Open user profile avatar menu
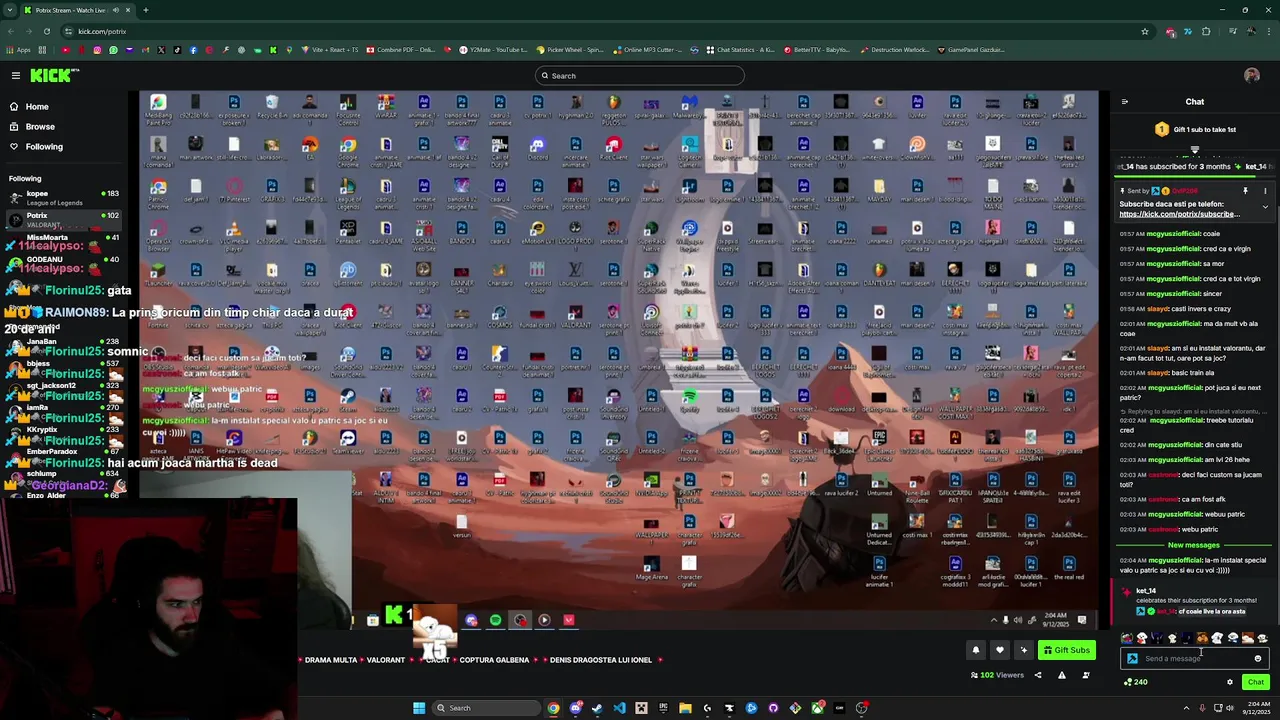This screenshot has height=720, width=1280. click(1251, 75)
